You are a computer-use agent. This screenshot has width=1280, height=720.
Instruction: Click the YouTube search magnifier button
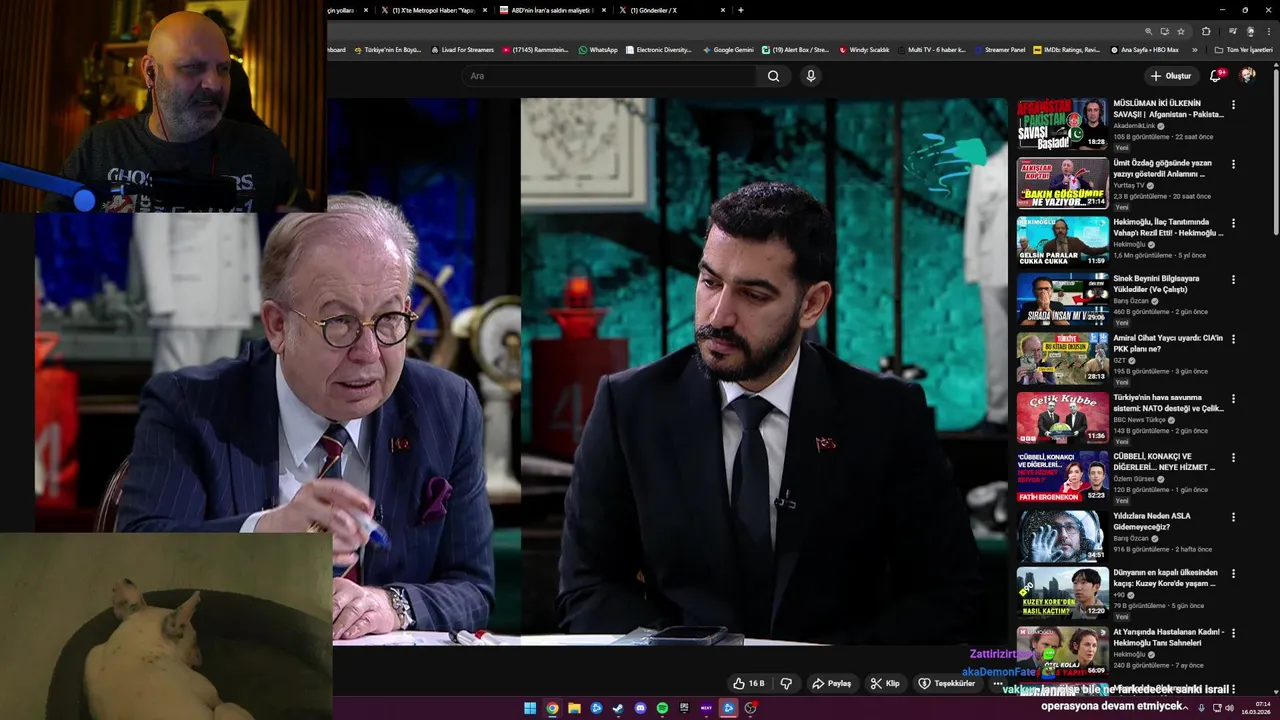coord(773,76)
